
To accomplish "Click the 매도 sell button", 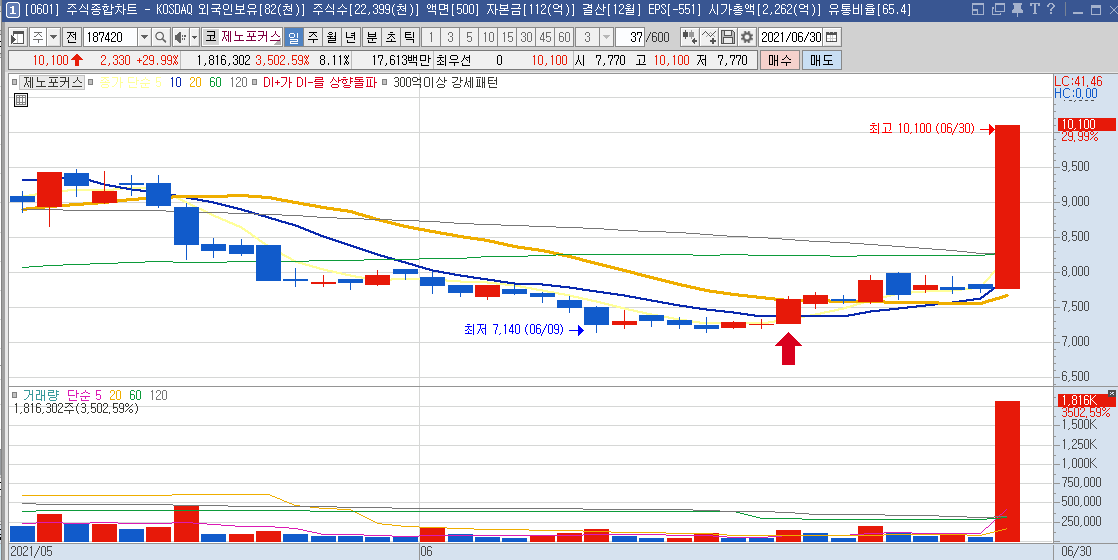I will point(822,61).
